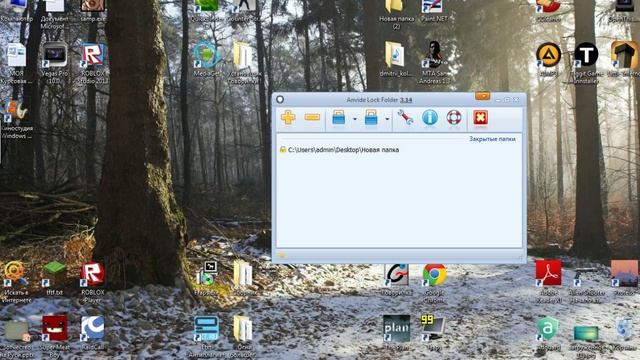This screenshot has height=360, width=640.
Task: Select the "Новая папка (2)" desktop folder
Action: click(x=396, y=14)
